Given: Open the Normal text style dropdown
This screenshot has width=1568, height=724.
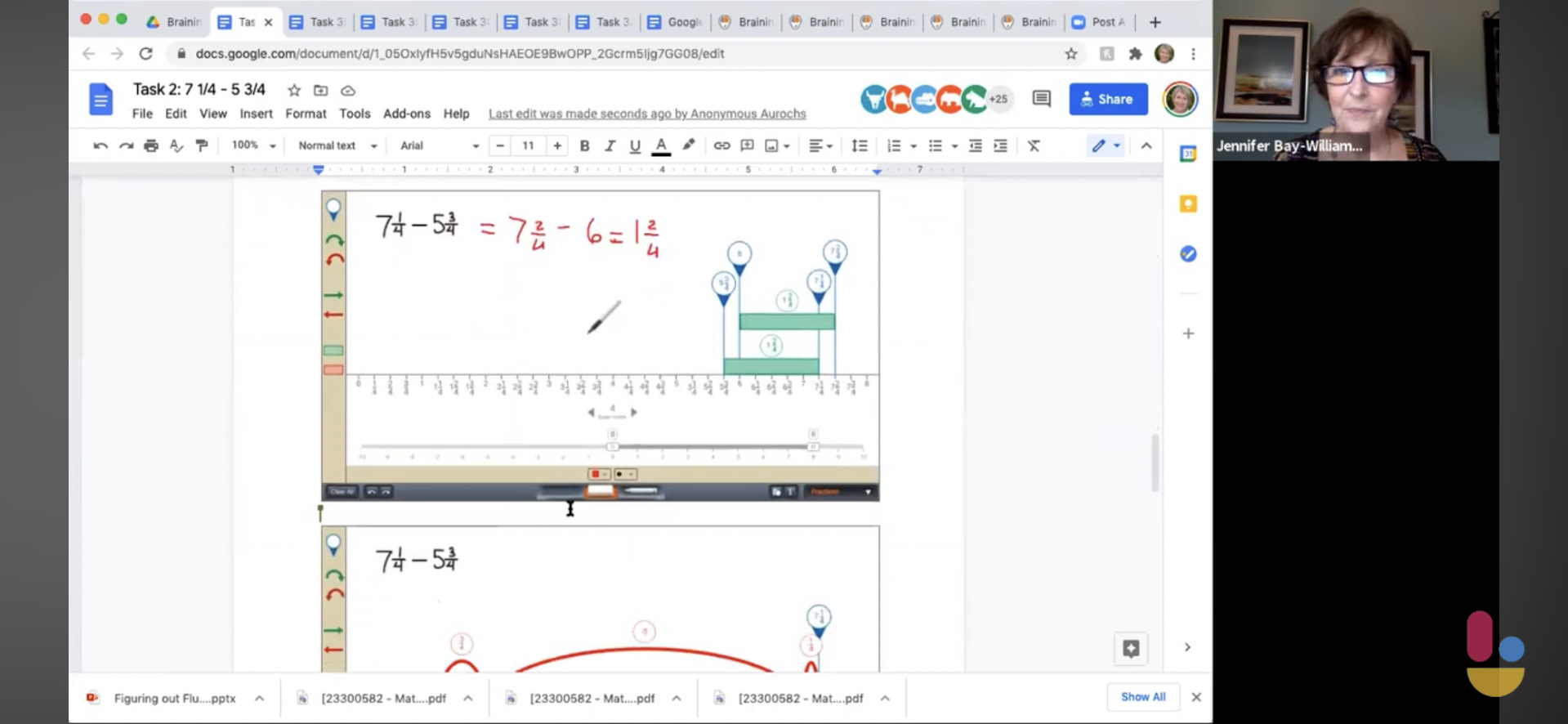Looking at the screenshot, I should point(337,145).
